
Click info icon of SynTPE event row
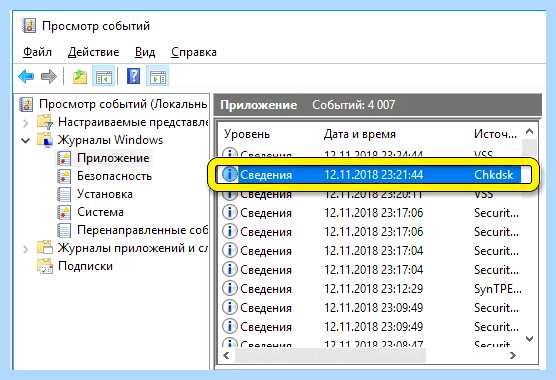[229, 289]
